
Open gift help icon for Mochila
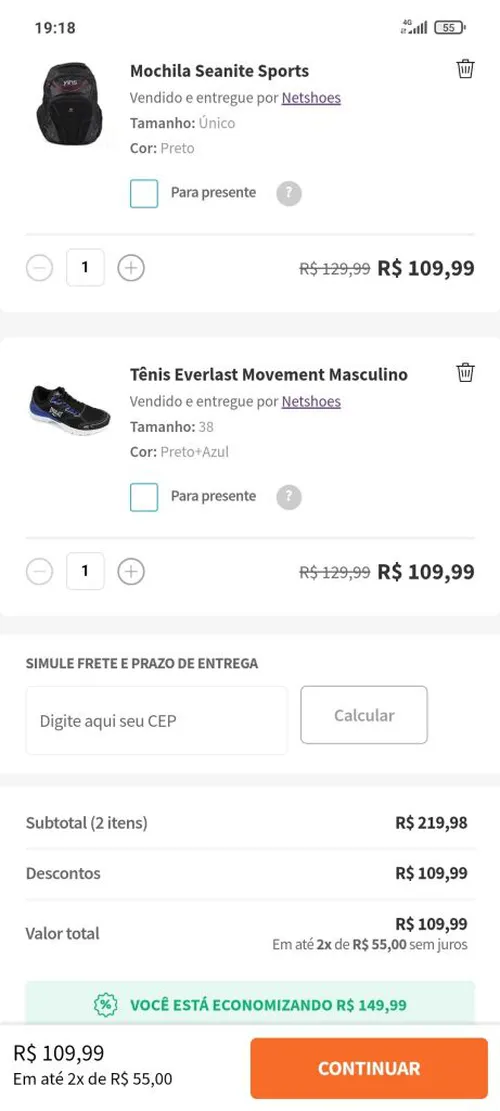click(x=289, y=193)
